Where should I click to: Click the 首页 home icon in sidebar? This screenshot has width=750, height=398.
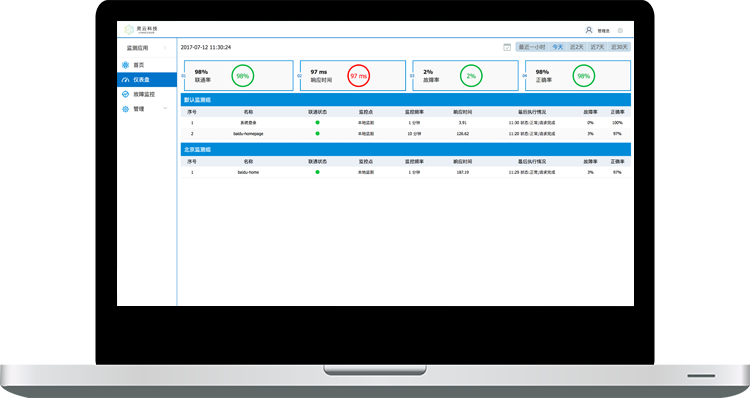click(x=125, y=65)
